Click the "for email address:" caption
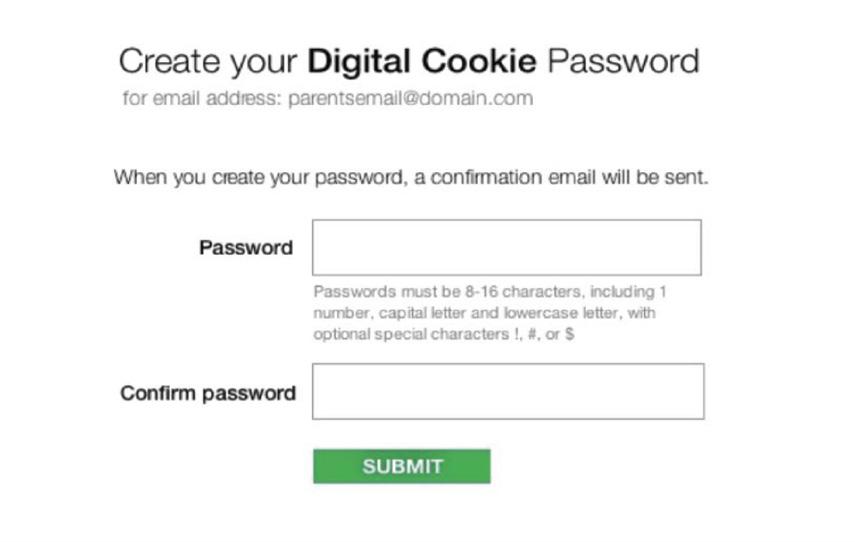The image size is (855, 542). point(203,98)
